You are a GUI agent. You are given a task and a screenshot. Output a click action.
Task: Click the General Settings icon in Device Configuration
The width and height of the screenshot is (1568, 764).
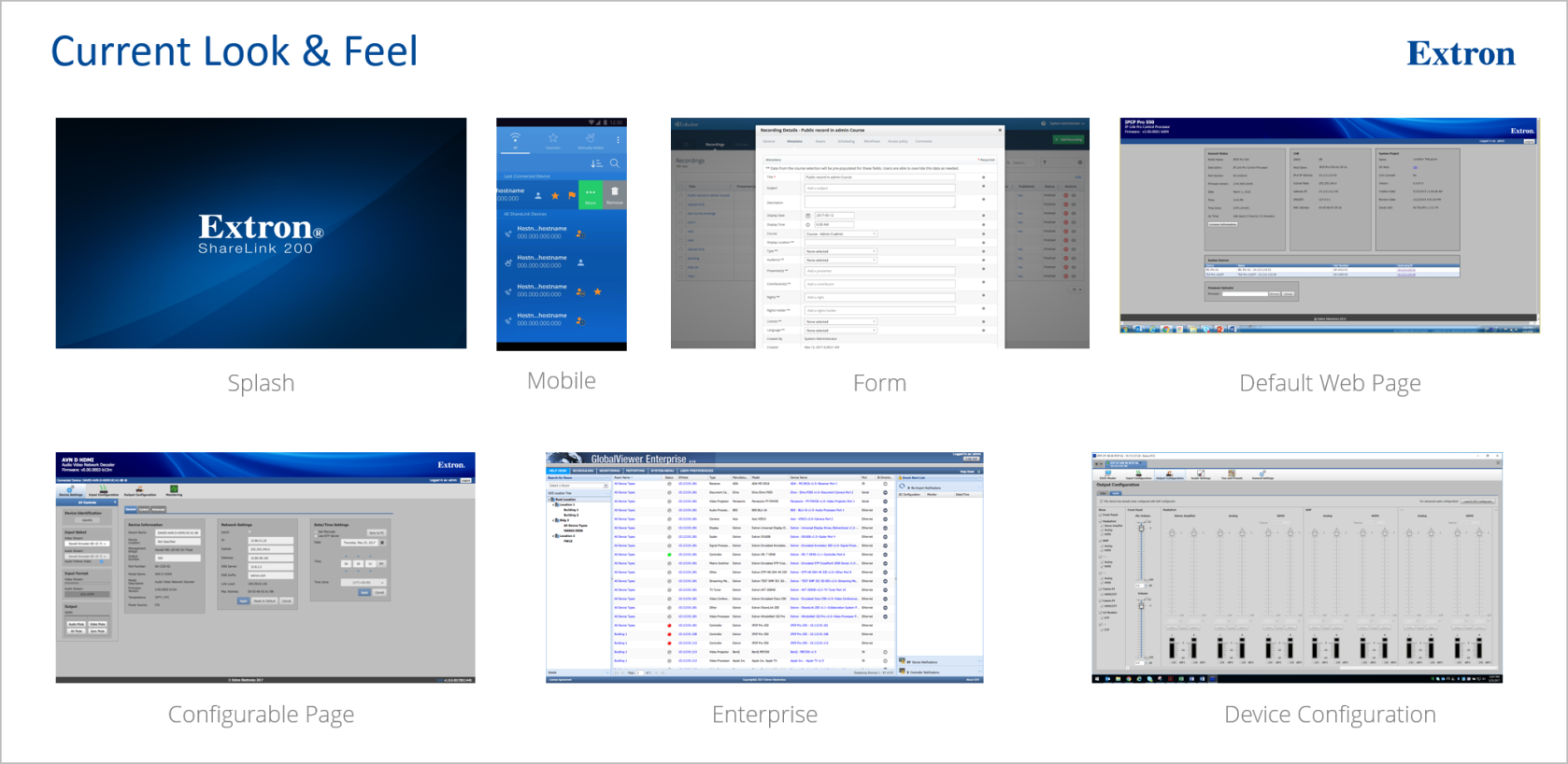click(1262, 474)
